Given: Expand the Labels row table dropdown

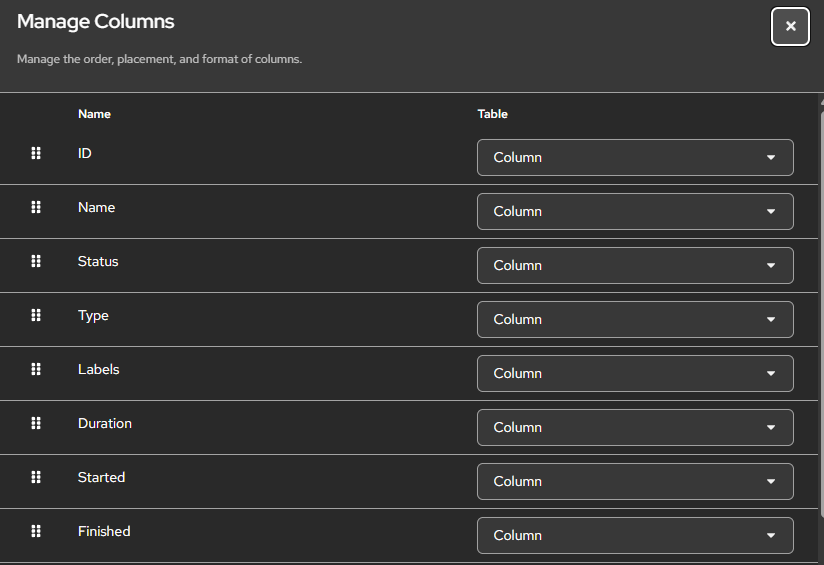Looking at the screenshot, I should [635, 373].
